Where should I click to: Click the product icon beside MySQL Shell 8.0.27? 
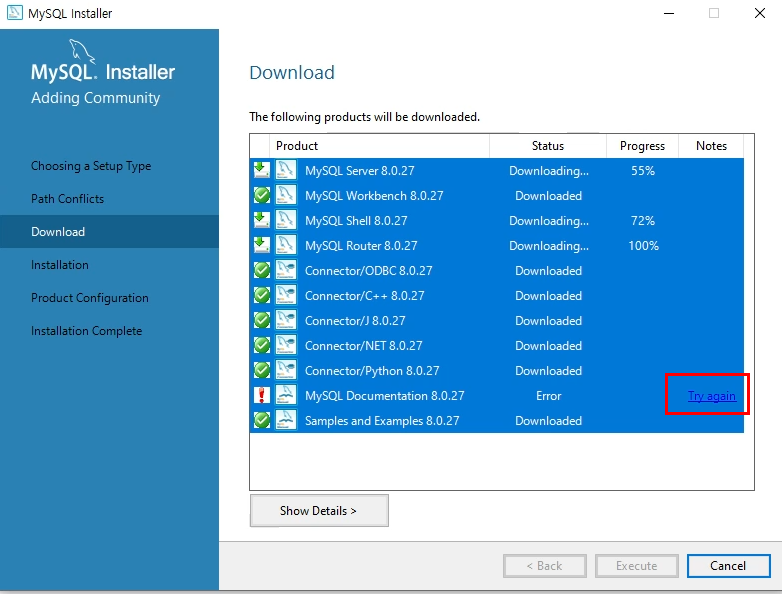pos(286,220)
